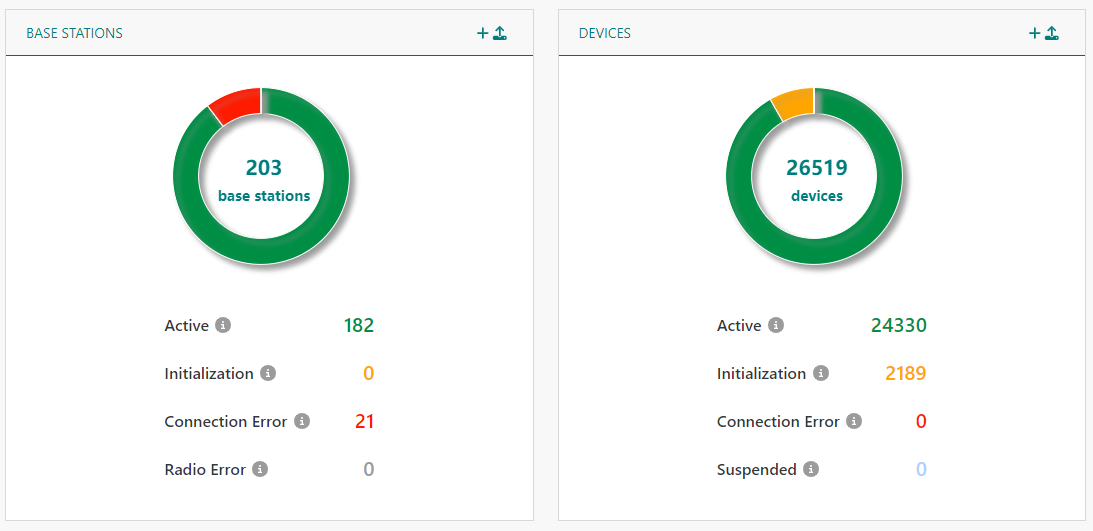Show info for base stations Initialization status
1093x531 pixels.
point(268,373)
